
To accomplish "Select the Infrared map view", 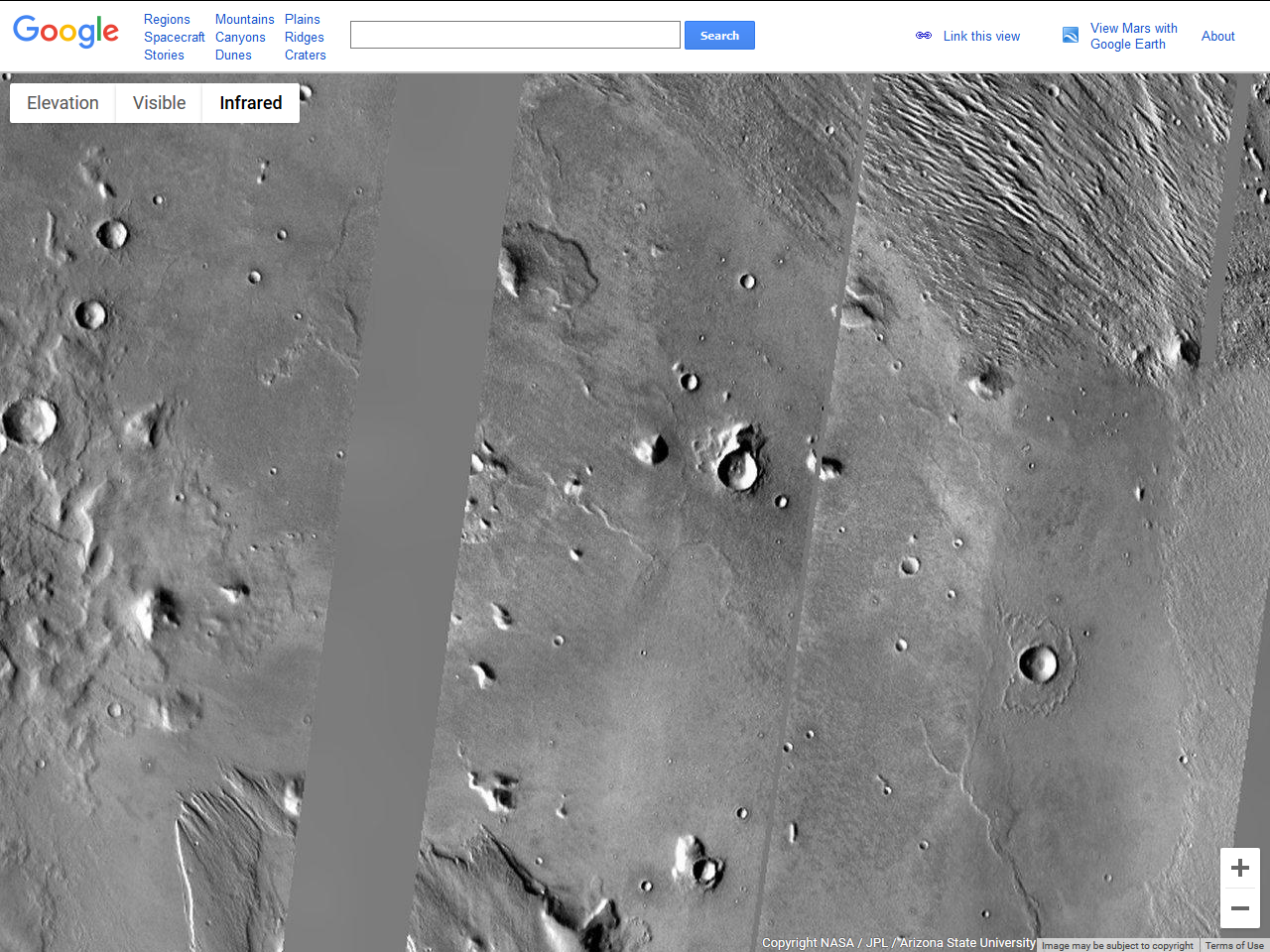I will tap(251, 103).
